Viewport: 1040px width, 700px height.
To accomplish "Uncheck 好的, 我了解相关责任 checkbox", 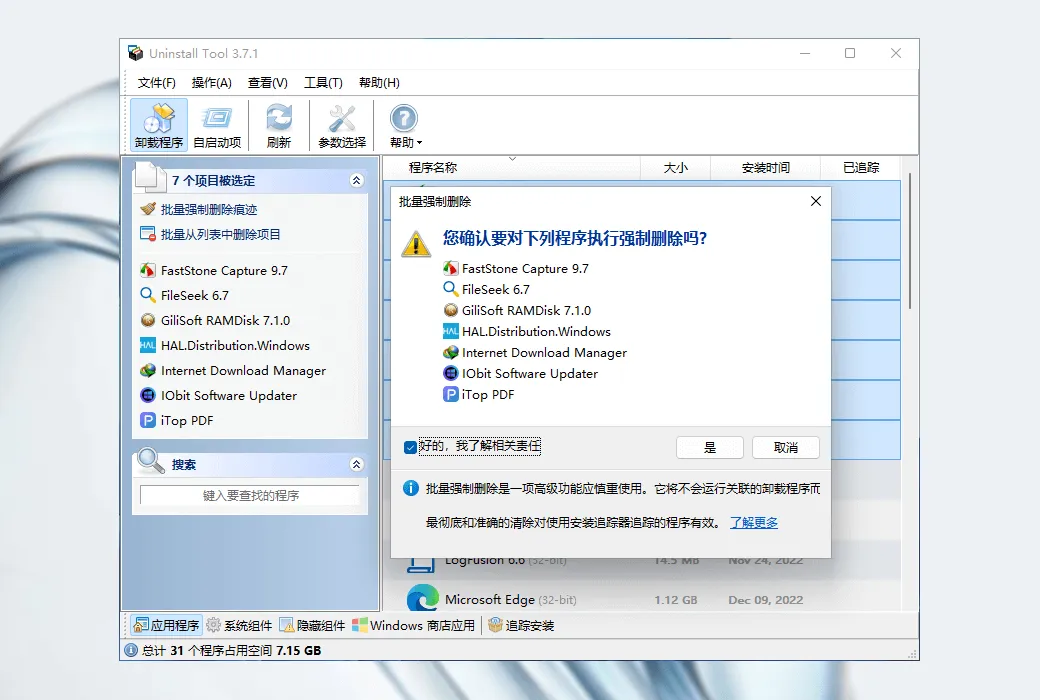I will tap(411, 447).
